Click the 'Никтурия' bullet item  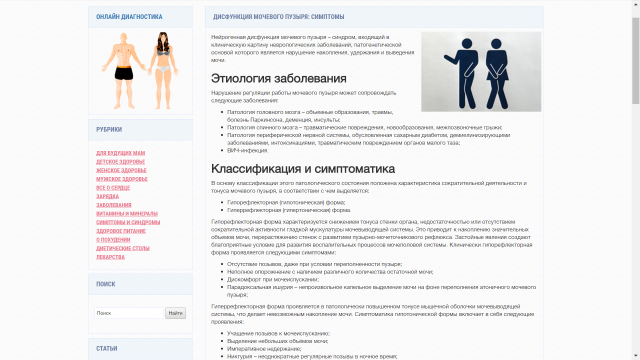point(312,356)
